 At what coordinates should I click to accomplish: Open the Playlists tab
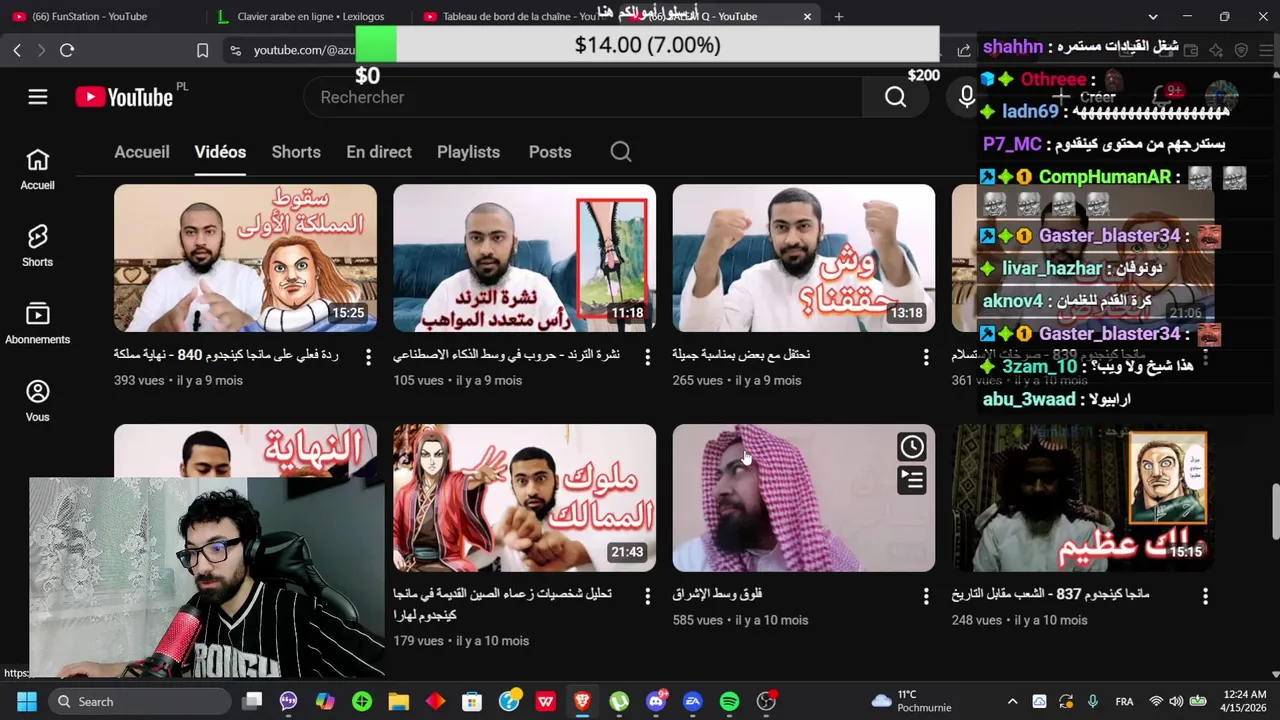click(x=468, y=152)
